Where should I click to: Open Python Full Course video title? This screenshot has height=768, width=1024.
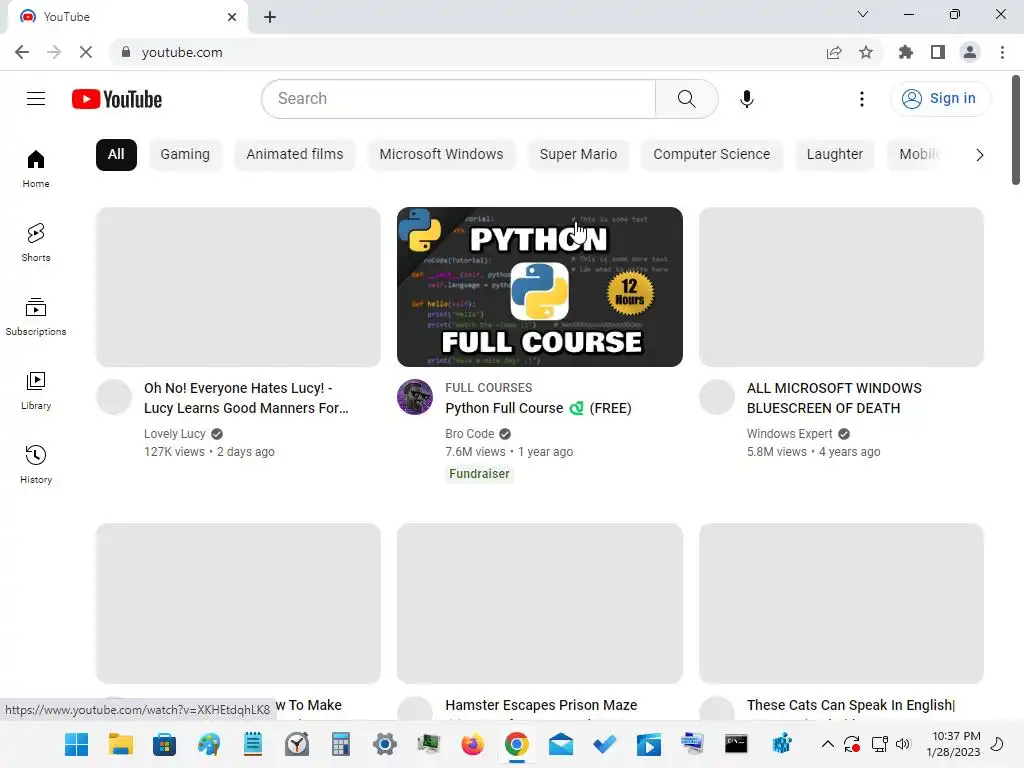(x=538, y=408)
